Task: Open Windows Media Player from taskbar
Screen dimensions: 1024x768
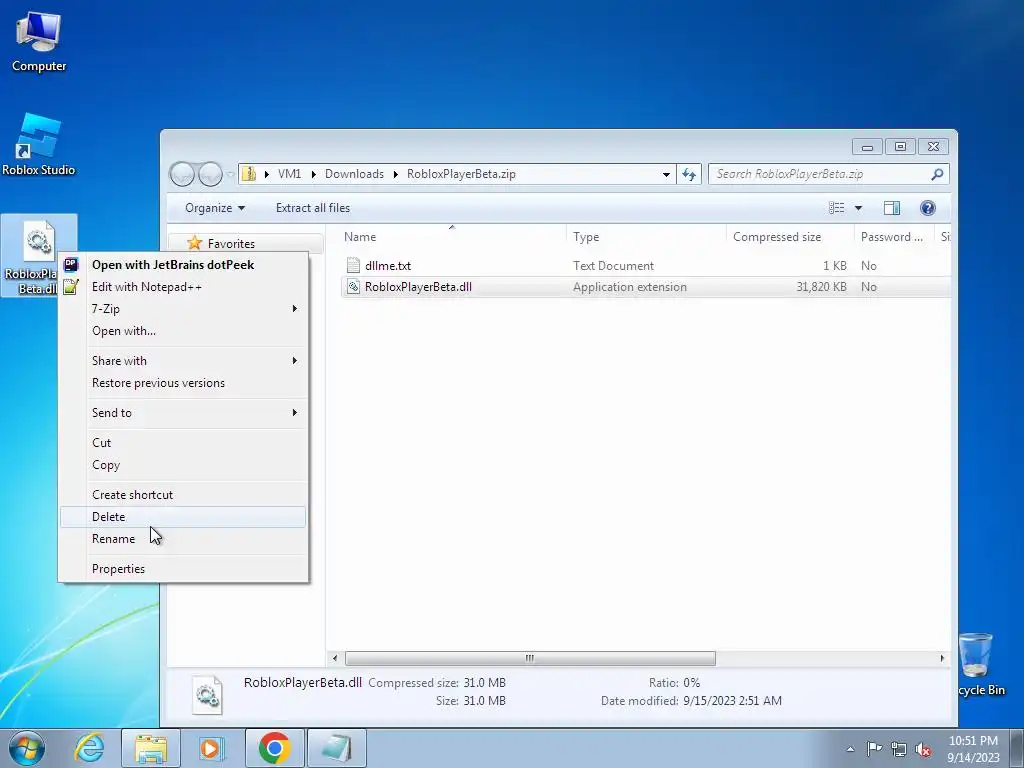Action: coord(211,748)
